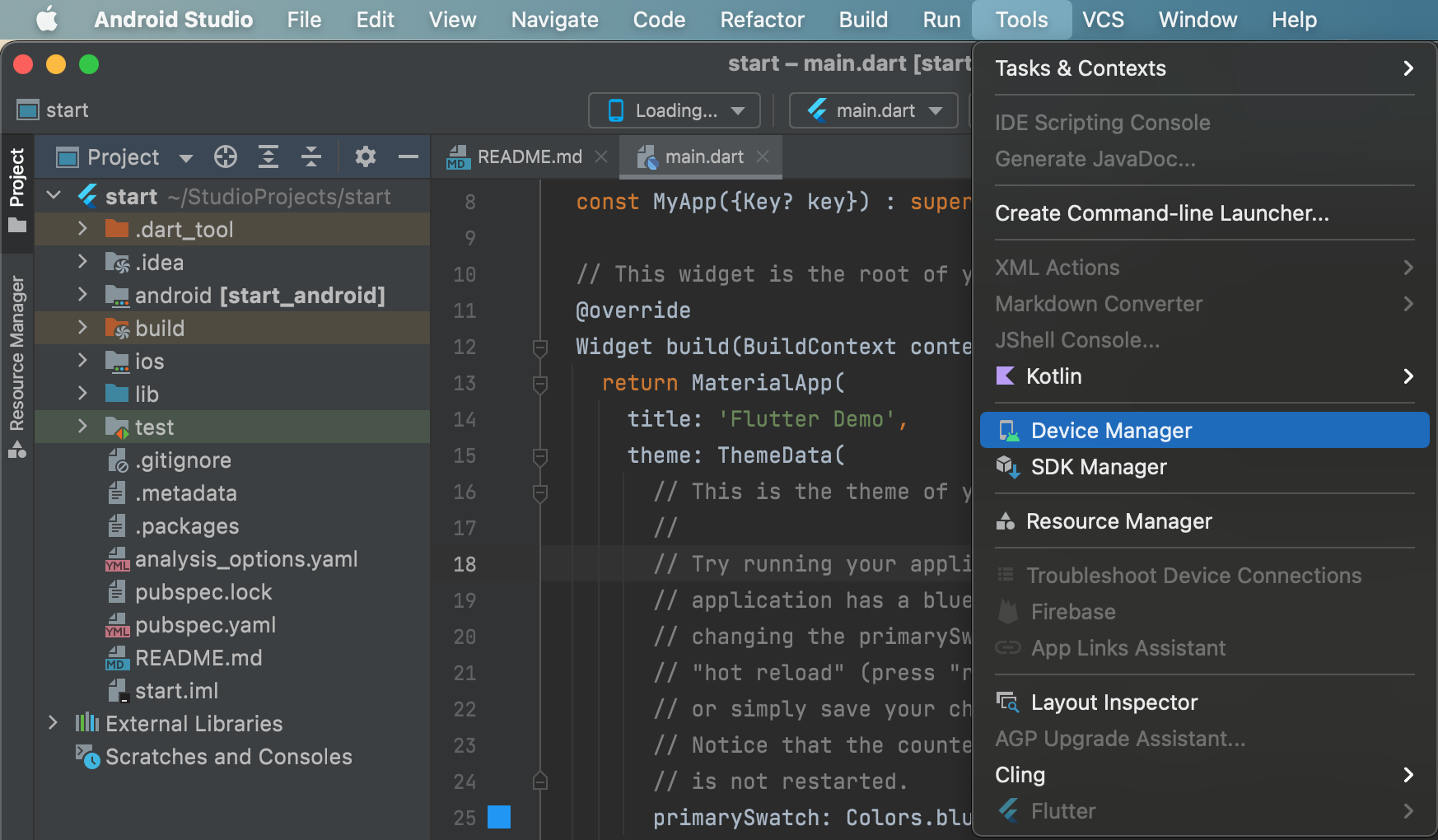1438x840 pixels.
Task: Hide the Project panel with minus icon
Action: point(409,156)
